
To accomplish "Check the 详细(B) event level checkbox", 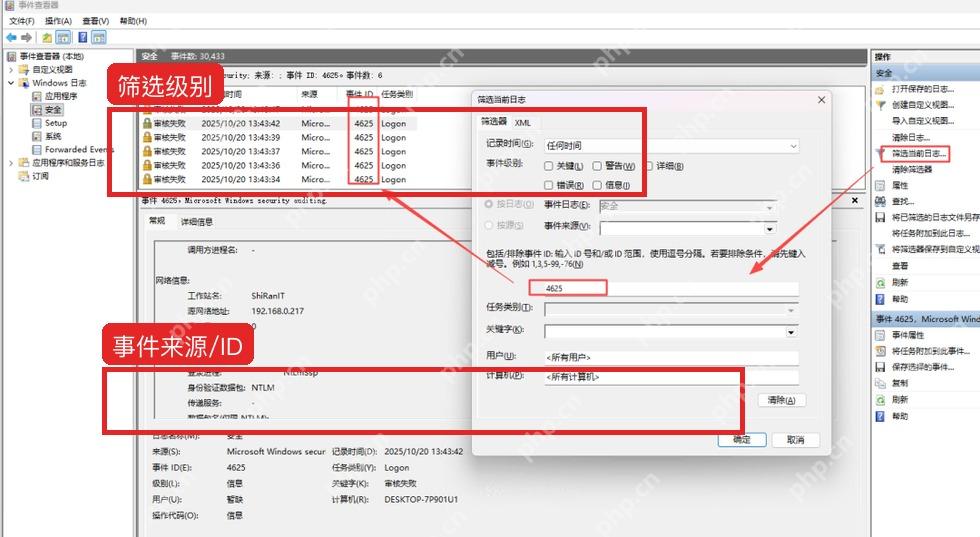I will point(649,166).
